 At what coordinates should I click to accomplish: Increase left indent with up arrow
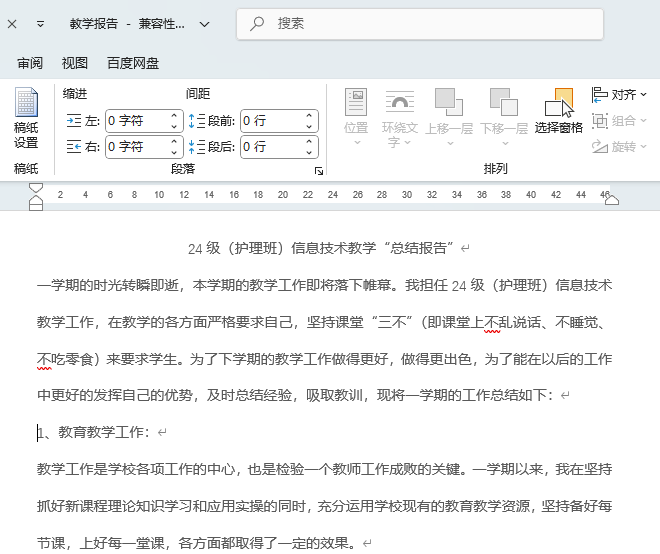(x=174, y=116)
